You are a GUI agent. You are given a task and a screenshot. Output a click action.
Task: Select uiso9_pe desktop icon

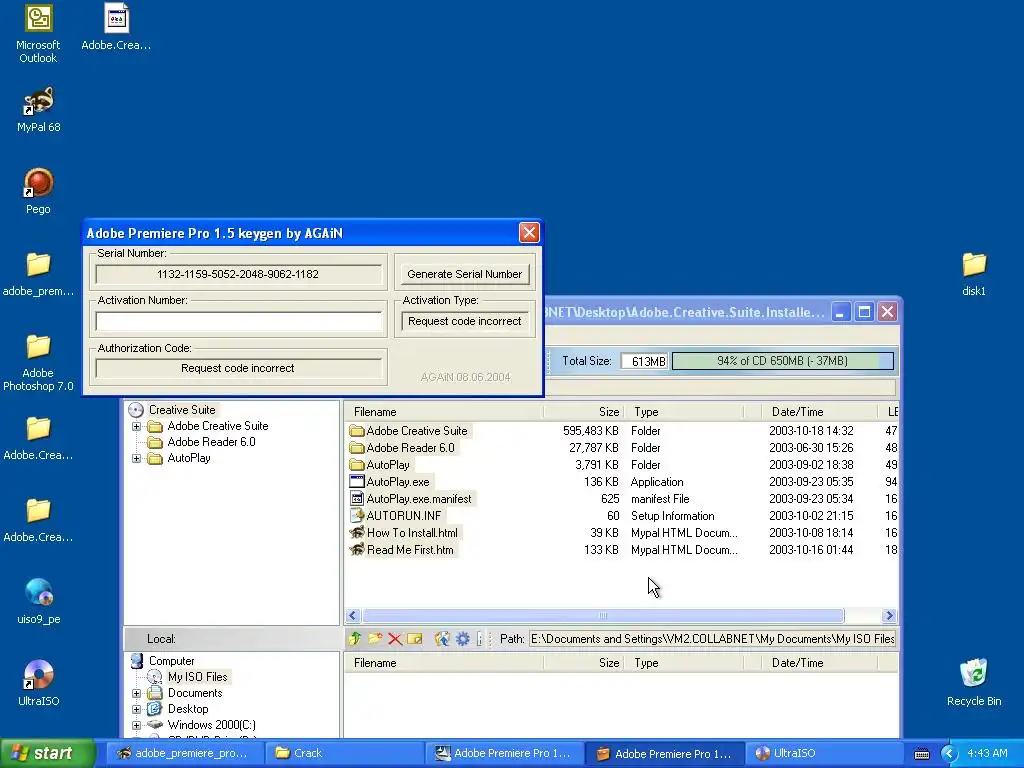pos(39,601)
